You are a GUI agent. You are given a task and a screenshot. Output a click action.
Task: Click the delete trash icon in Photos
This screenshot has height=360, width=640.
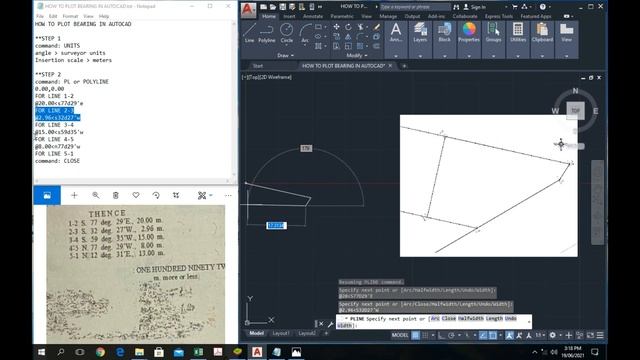pos(116,196)
